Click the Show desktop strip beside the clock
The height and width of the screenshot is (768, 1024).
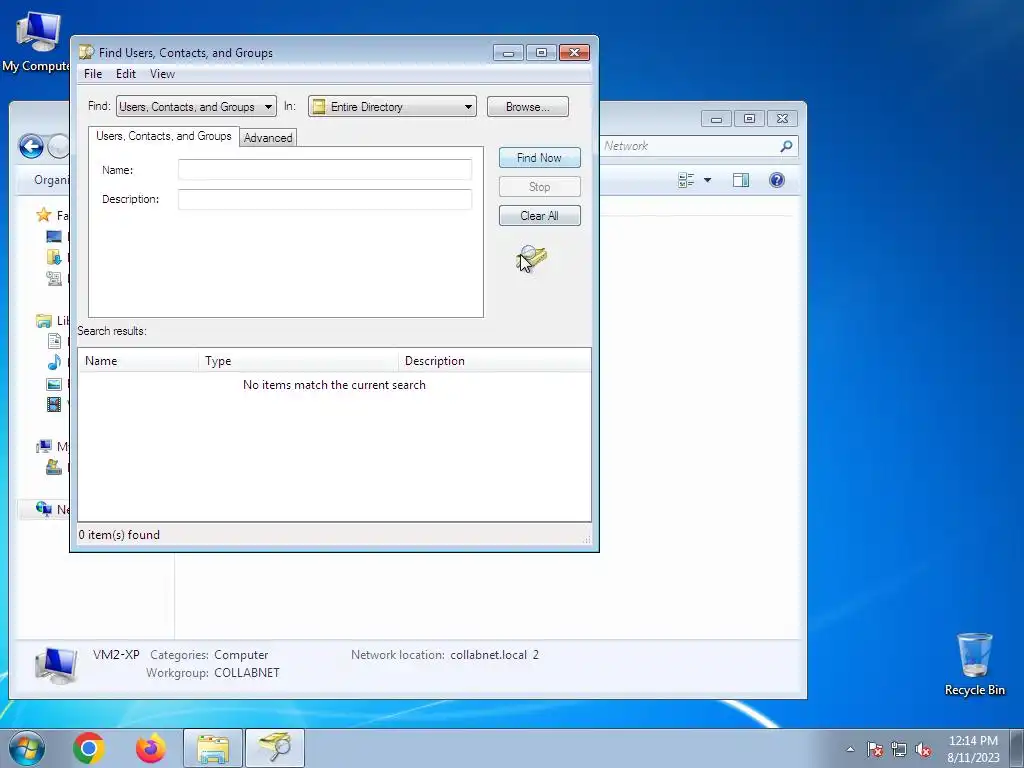[1017, 748]
